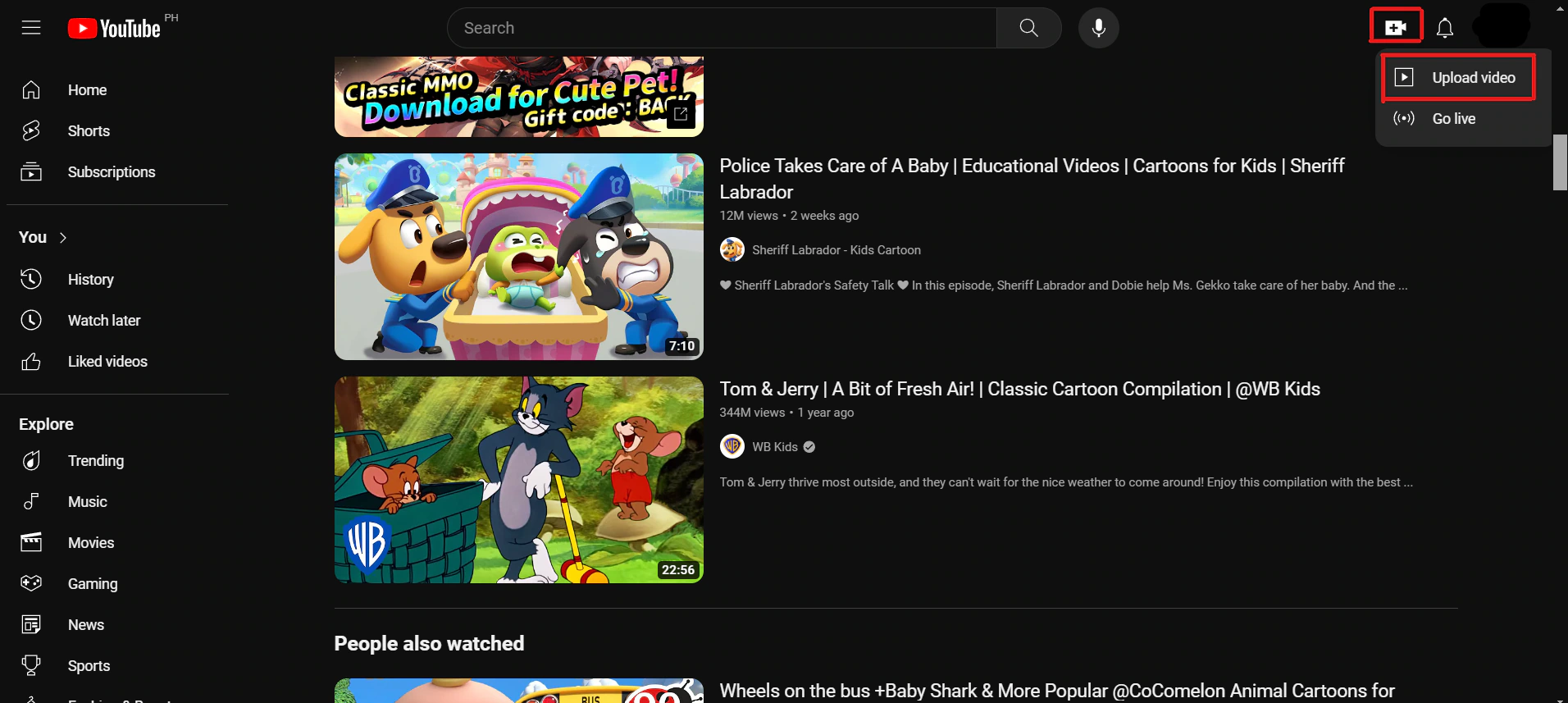Click the broadcast icon beside Go live
The width and height of the screenshot is (1568, 703).
[1404, 118]
